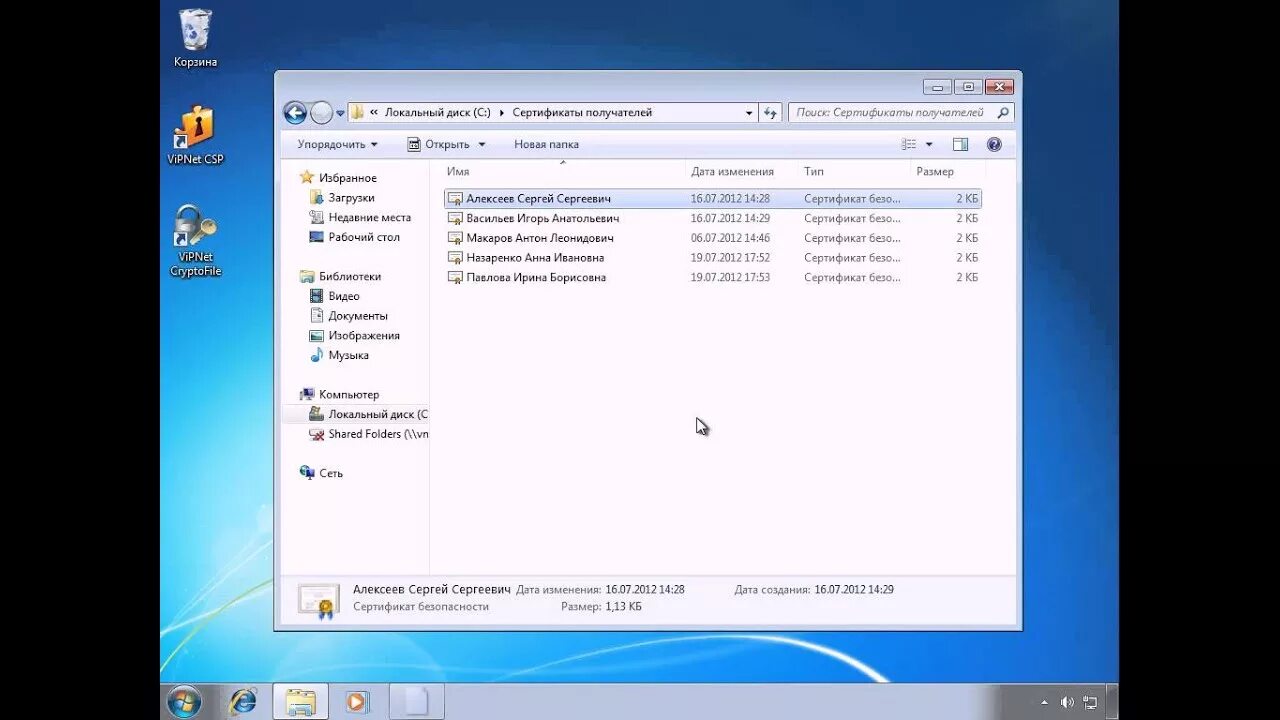Click certificate icon of Павлова Ирина Борисовна

point(455,277)
